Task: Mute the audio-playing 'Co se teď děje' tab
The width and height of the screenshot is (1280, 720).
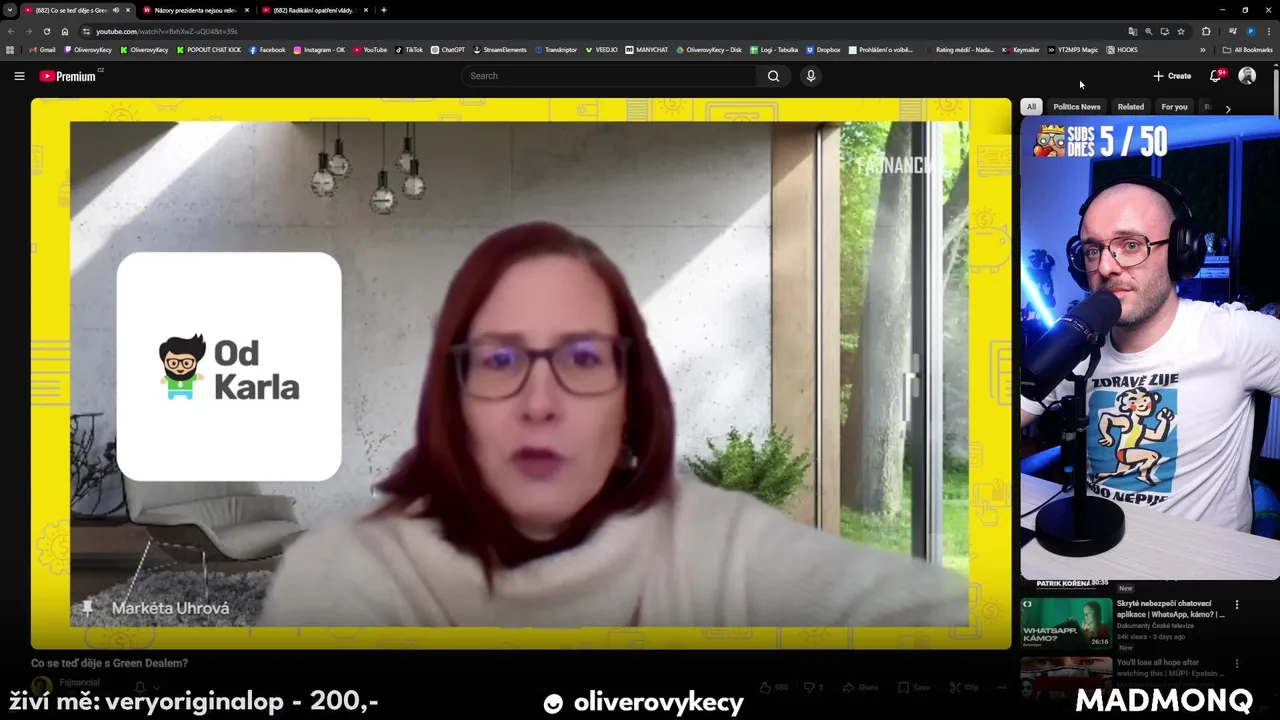Action: (116, 10)
